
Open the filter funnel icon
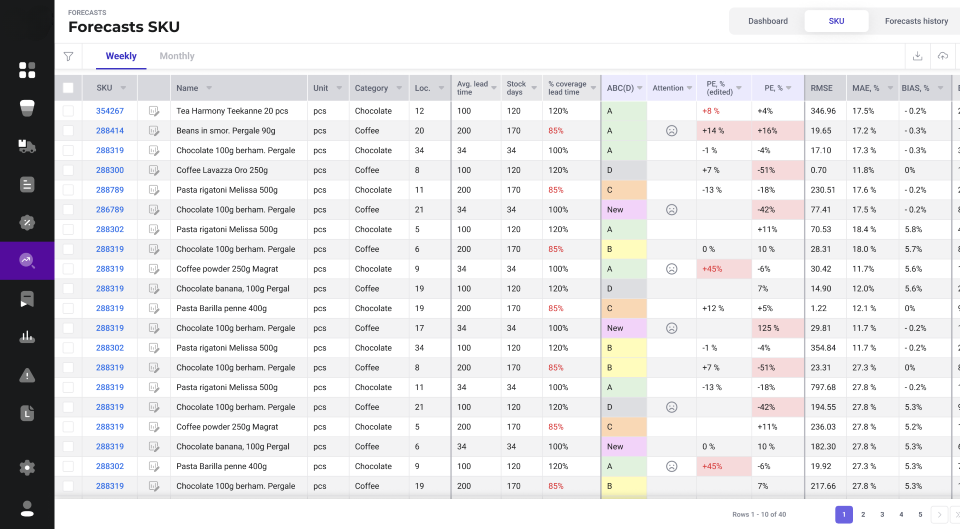[69, 56]
